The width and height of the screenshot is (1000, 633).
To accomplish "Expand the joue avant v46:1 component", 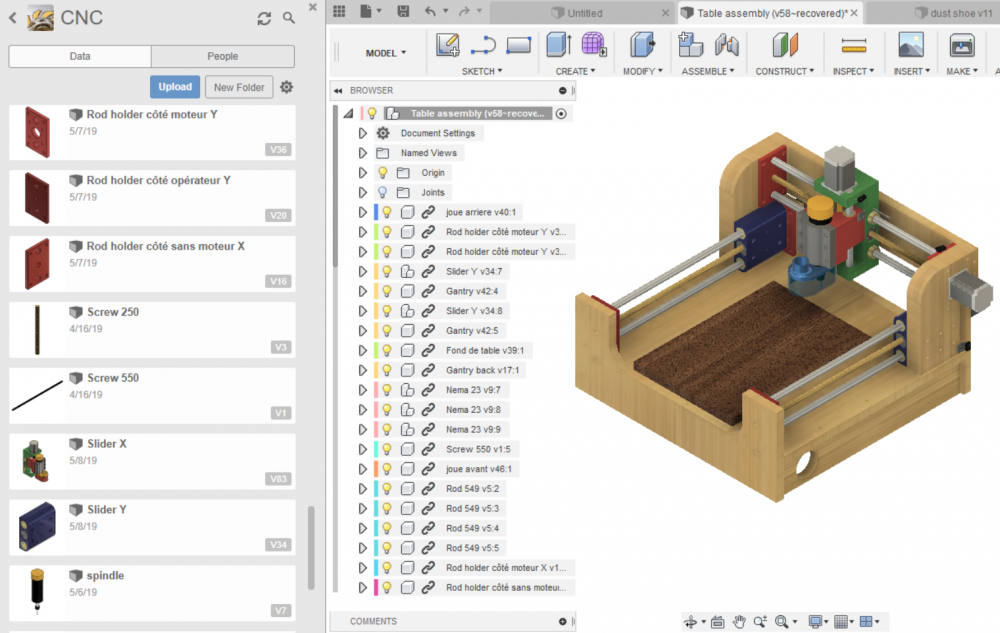I will [x=363, y=469].
